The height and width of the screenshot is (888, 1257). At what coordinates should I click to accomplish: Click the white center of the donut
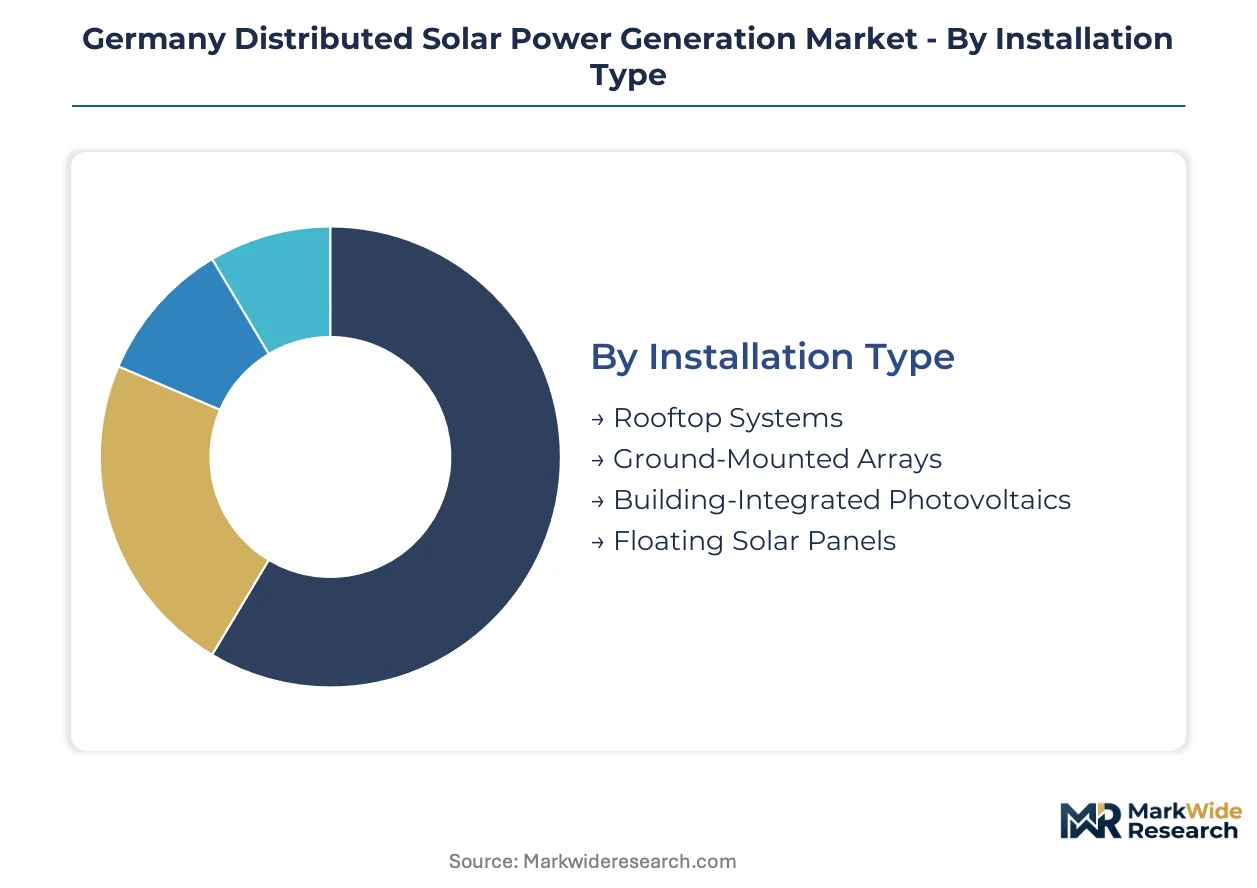point(330,457)
